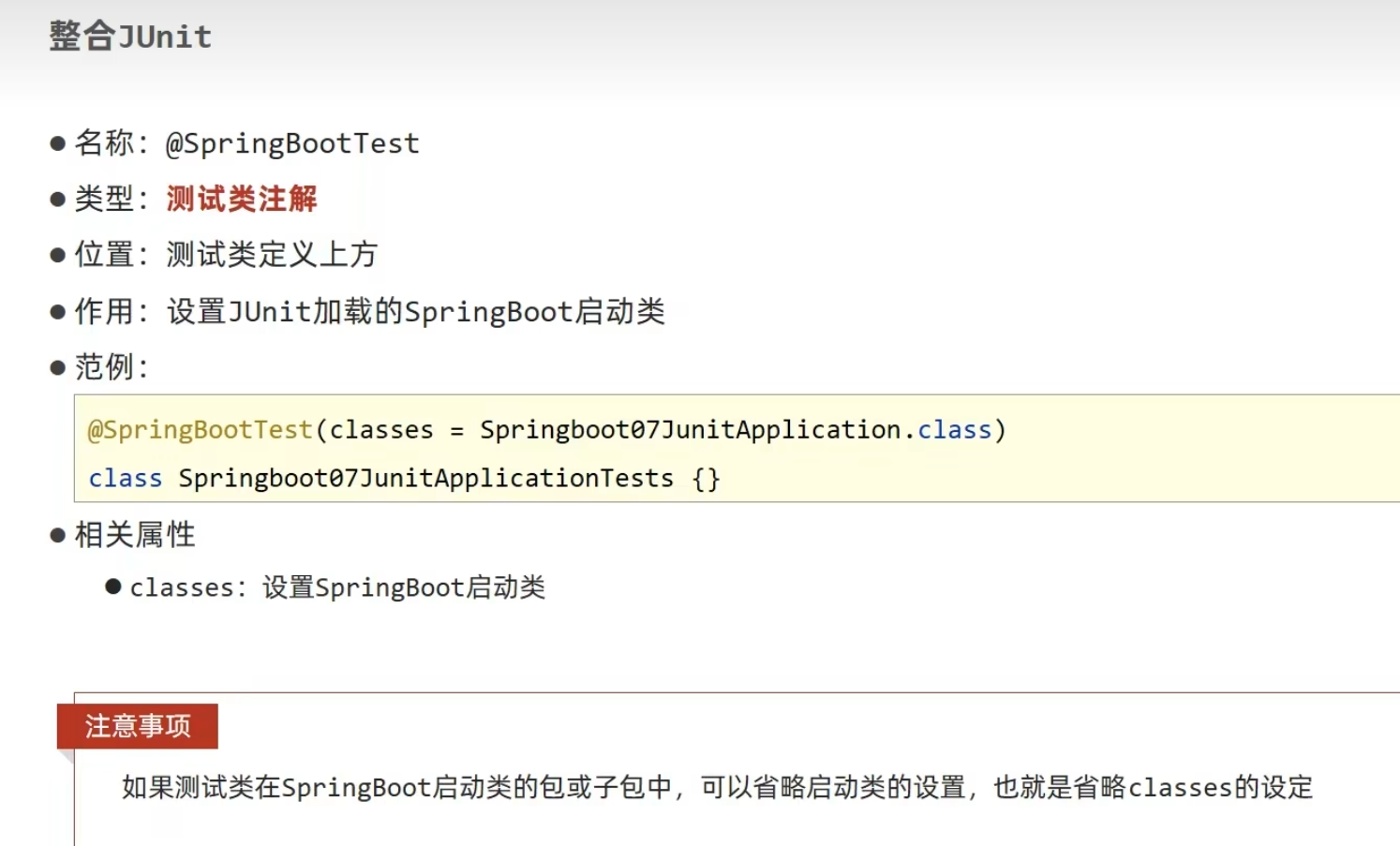
Task: Click the orange @SpringBootTest annotation in code
Action: point(200,430)
